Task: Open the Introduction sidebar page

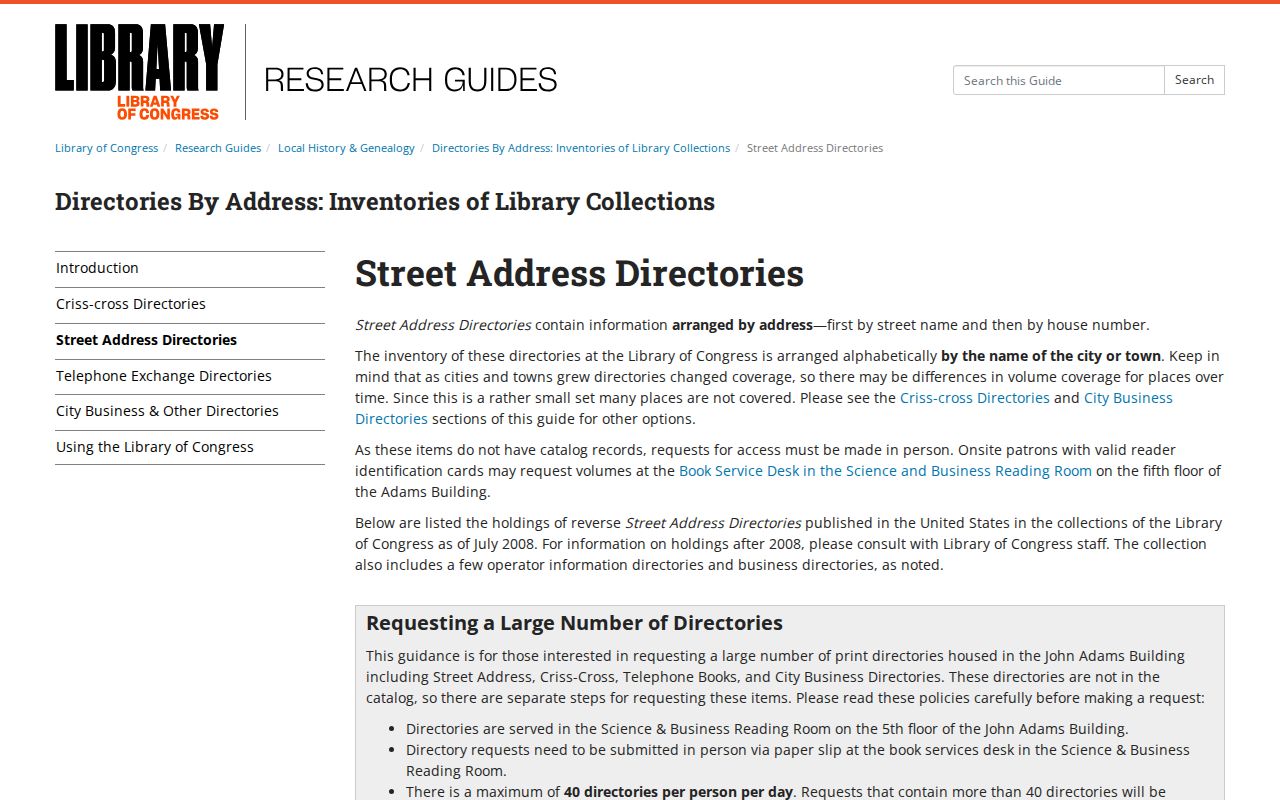Action: tap(190, 268)
